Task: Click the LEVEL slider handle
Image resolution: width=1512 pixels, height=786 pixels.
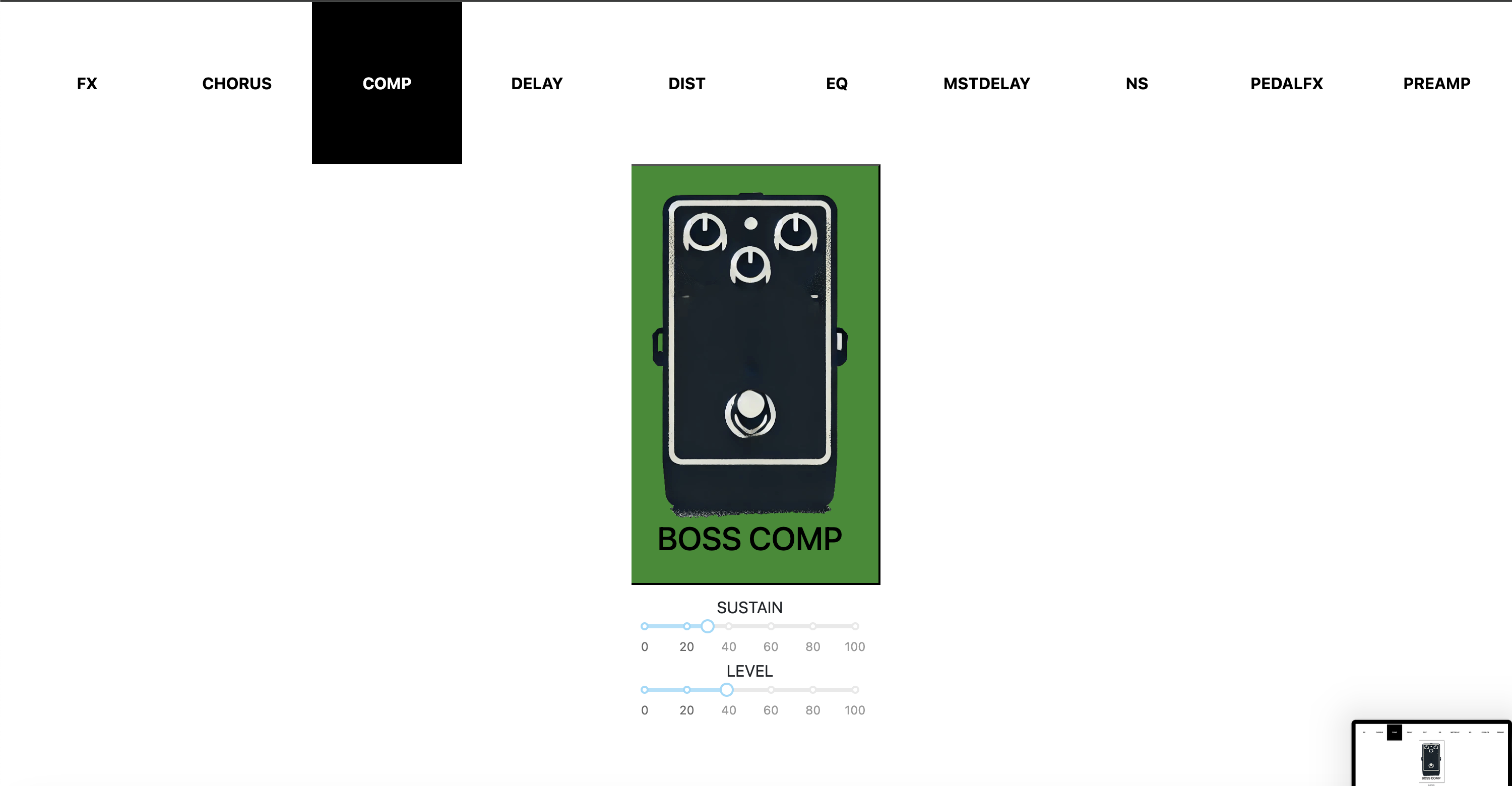Action: click(727, 690)
